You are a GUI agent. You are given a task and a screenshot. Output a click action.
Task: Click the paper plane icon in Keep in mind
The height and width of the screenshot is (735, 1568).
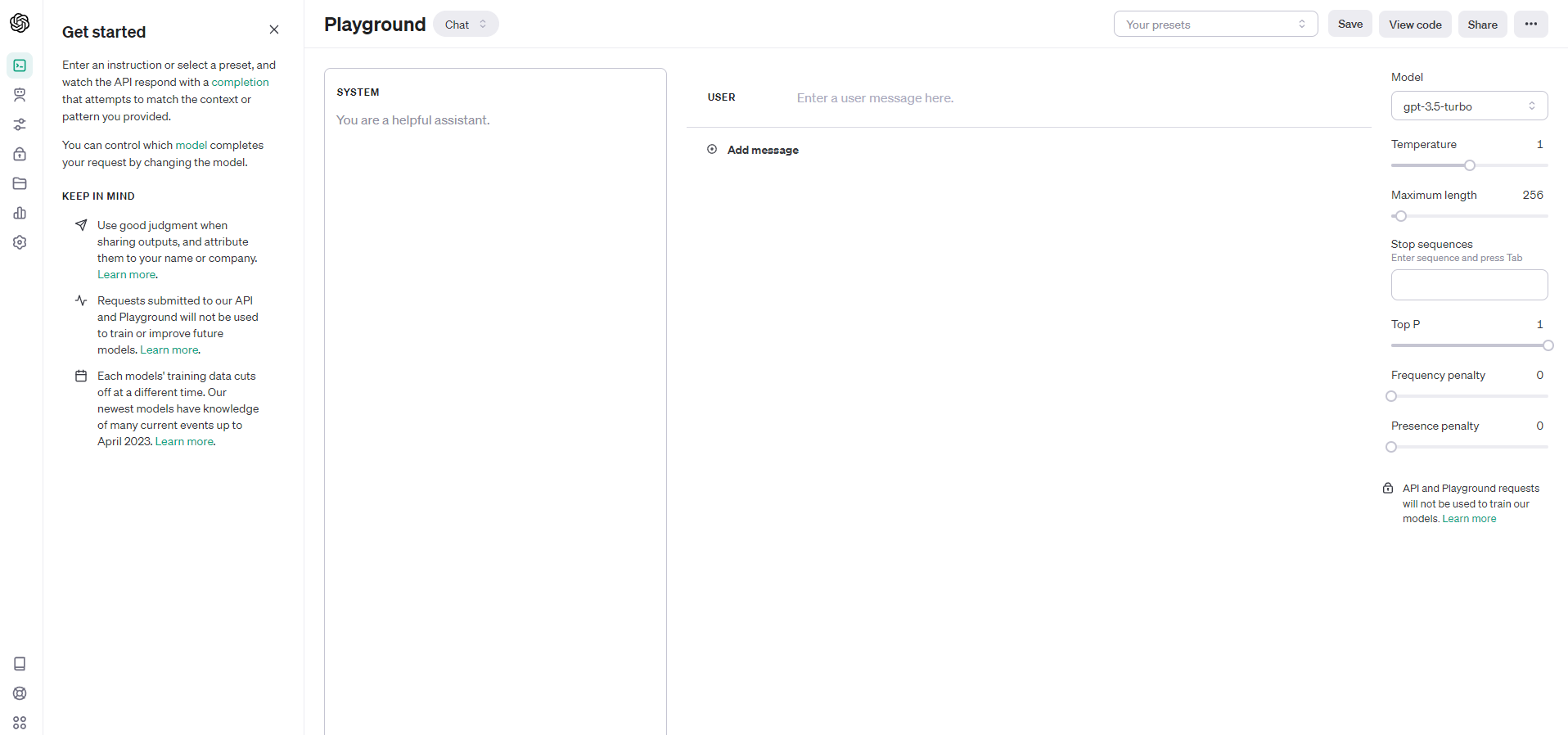tap(81, 225)
